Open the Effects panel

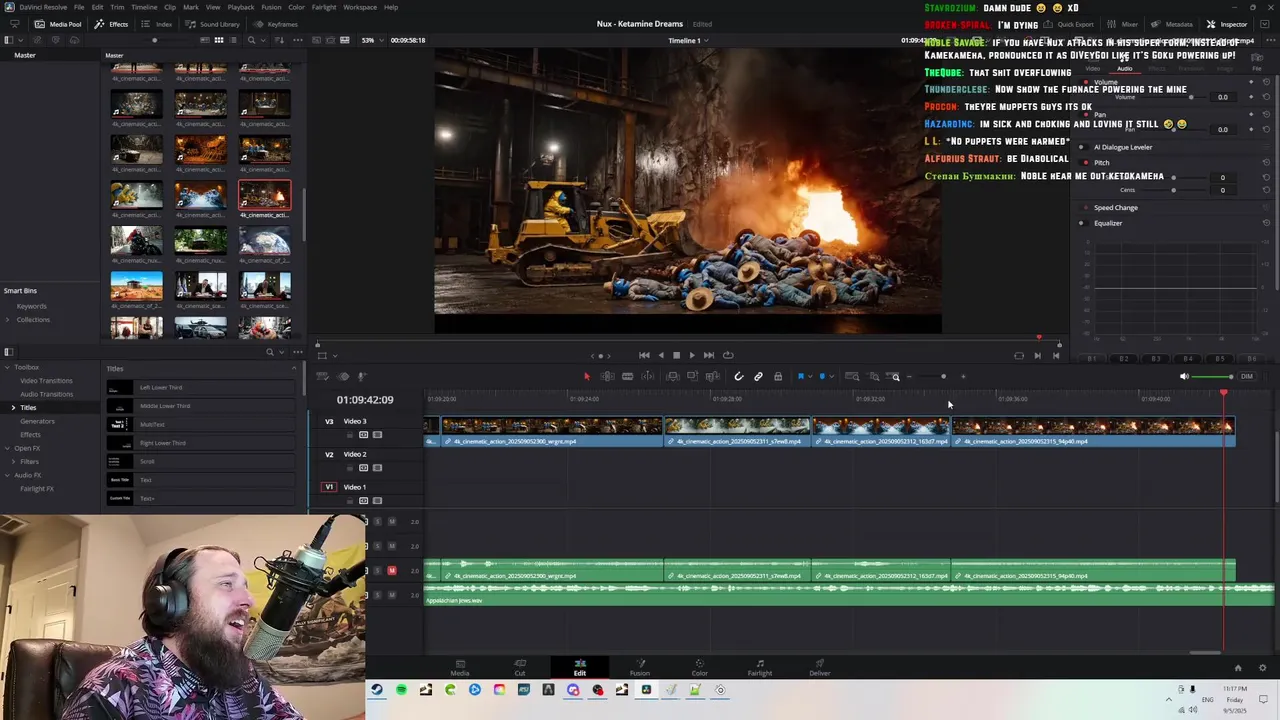click(x=111, y=24)
